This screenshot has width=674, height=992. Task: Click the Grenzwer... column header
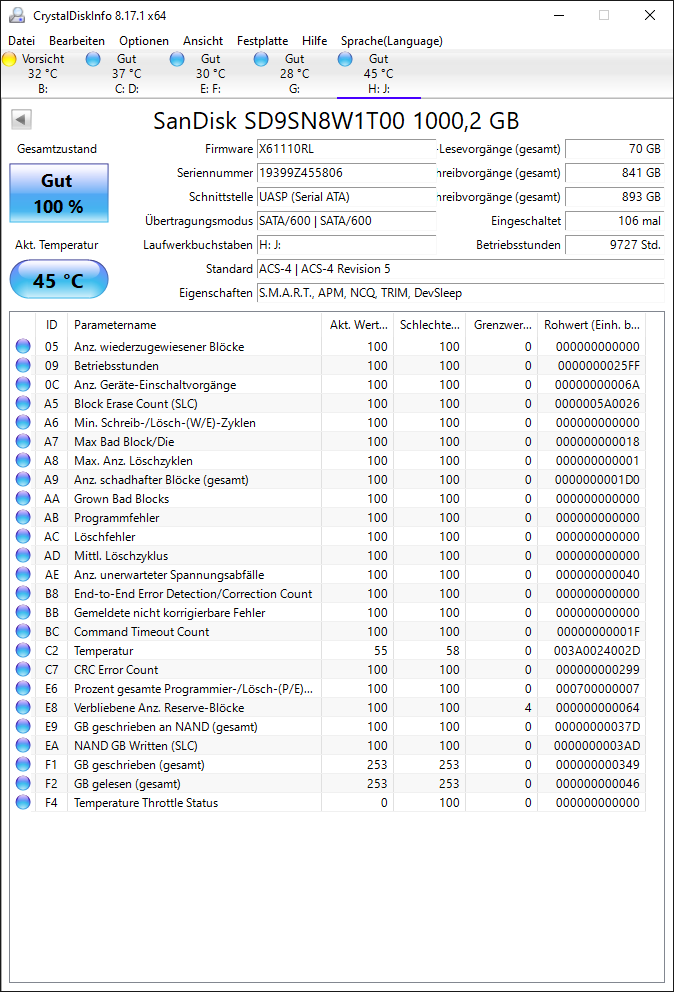point(502,325)
